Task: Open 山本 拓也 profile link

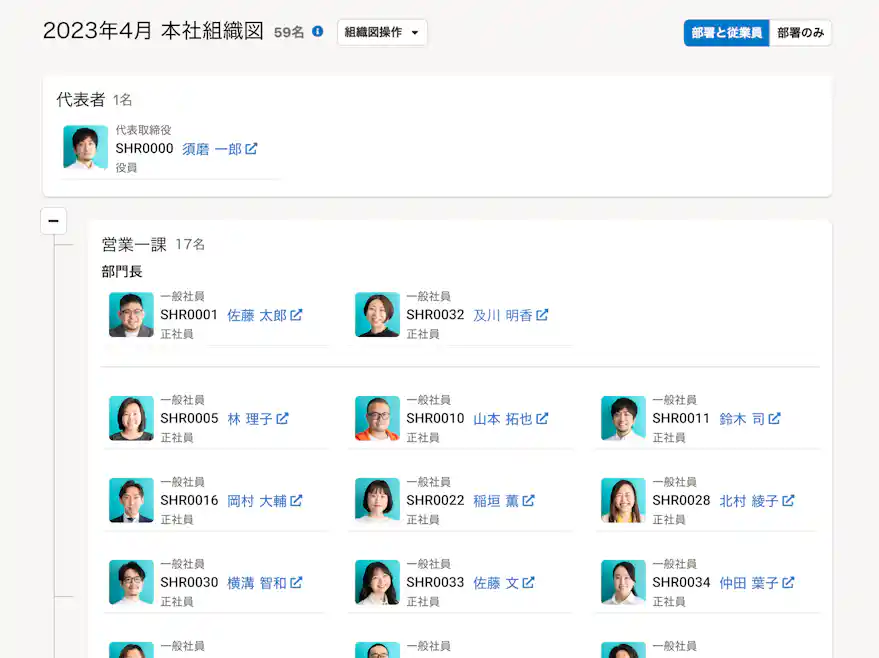Action: click(503, 419)
